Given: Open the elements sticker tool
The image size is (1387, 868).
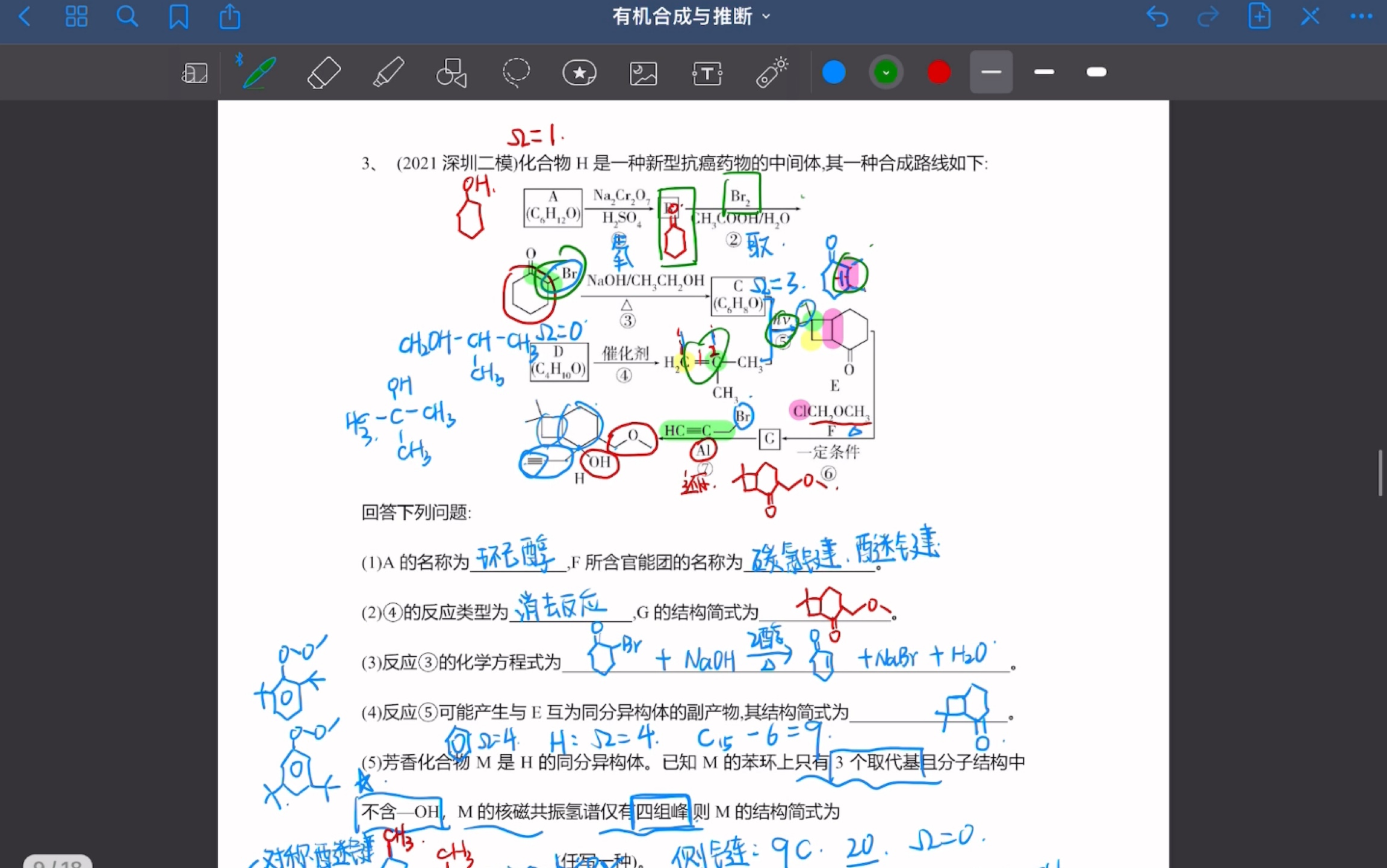Looking at the screenshot, I should [x=579, y=72].
